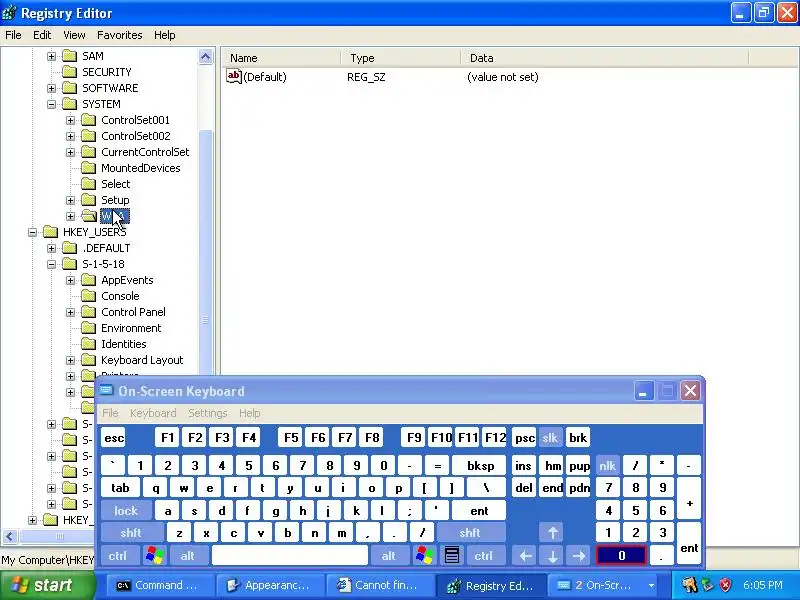The width and height of the screenshot is (800, 600).
Task: Expand the ControlSet001 key
Action: (70, 120)
